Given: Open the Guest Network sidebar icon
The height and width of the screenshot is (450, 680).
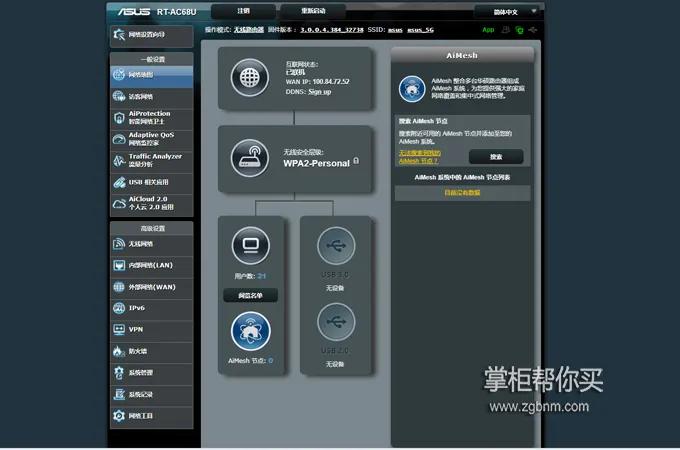Looking at the screenshot, I should click(x=119, y=96).
